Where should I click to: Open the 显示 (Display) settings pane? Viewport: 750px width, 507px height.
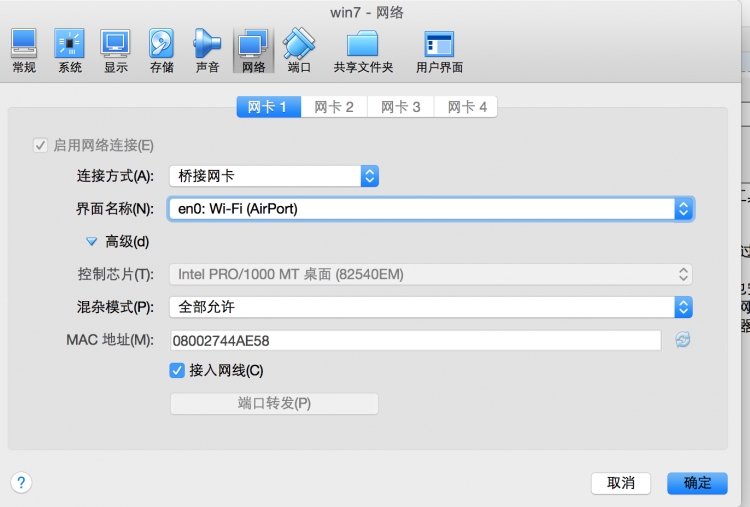tap(116, 51)
